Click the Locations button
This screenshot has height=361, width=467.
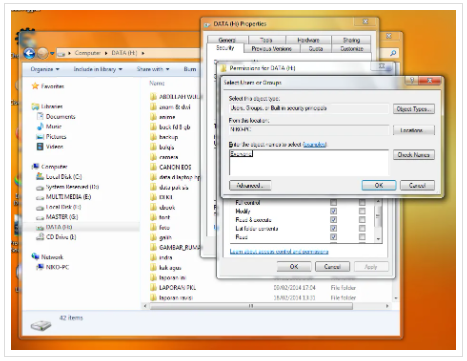(414, 130)
